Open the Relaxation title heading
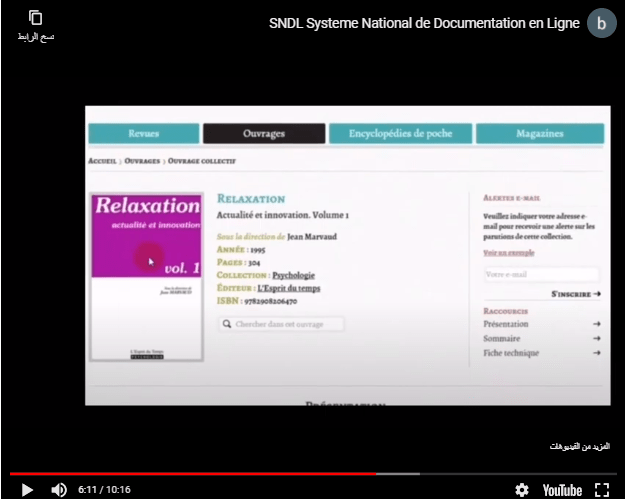This screenshot has height=499, width=625. pos(251,198)
